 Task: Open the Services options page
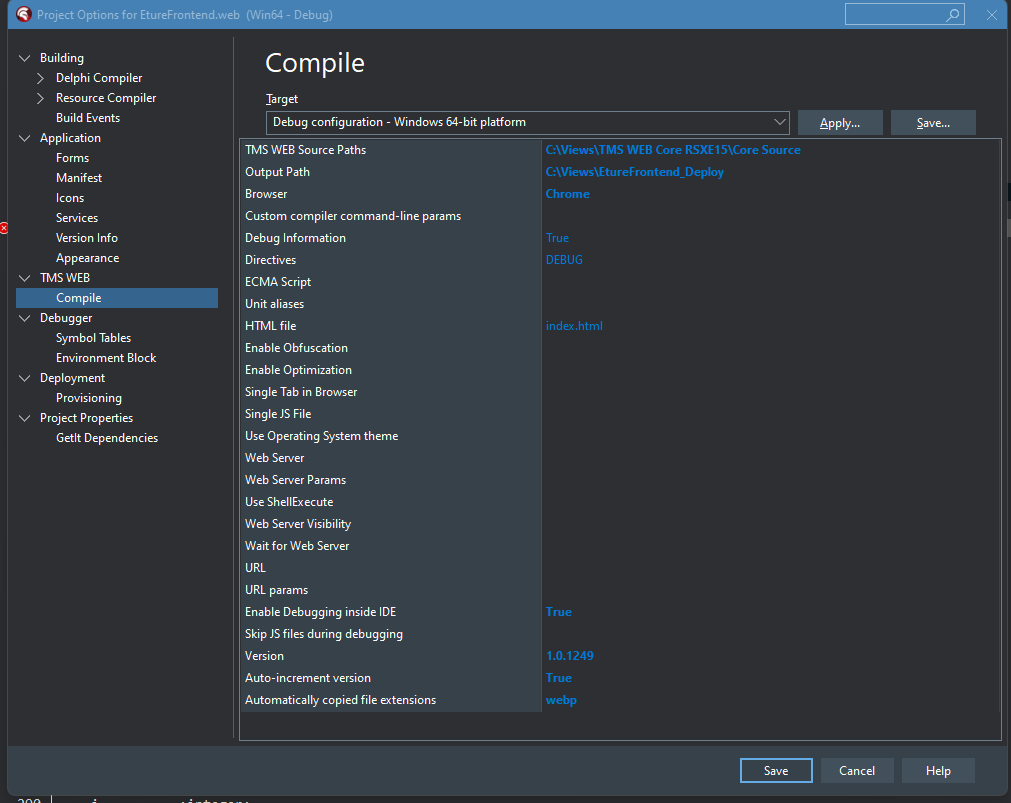(x=77, y=218)
